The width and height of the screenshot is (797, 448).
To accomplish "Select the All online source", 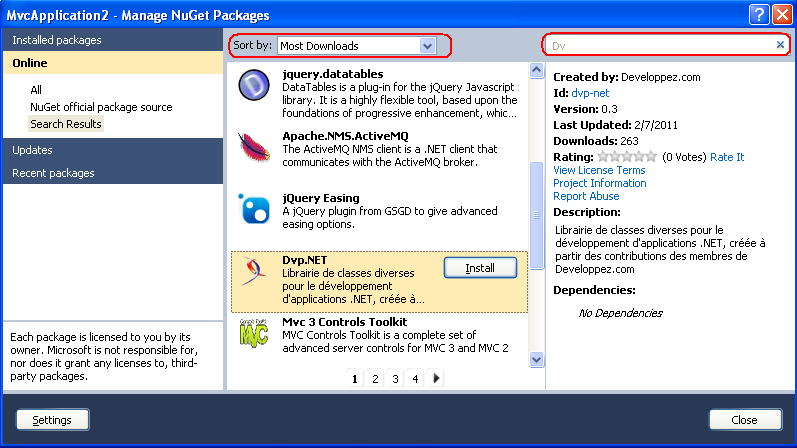I will (36, 90).
